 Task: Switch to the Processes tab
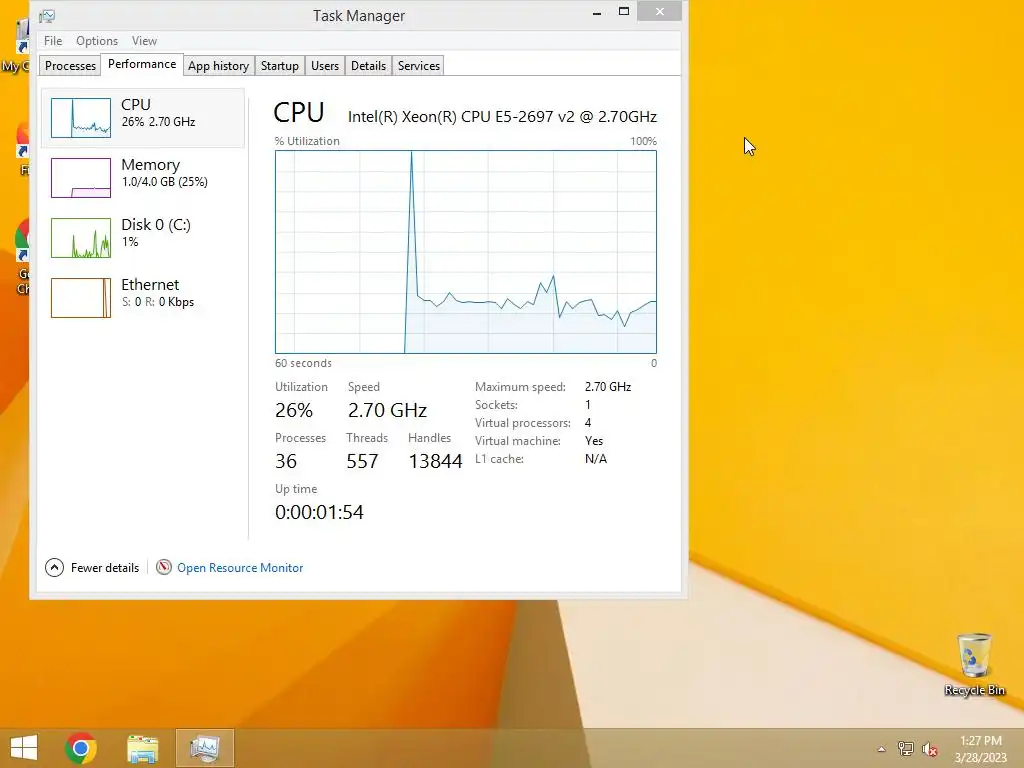70,66
